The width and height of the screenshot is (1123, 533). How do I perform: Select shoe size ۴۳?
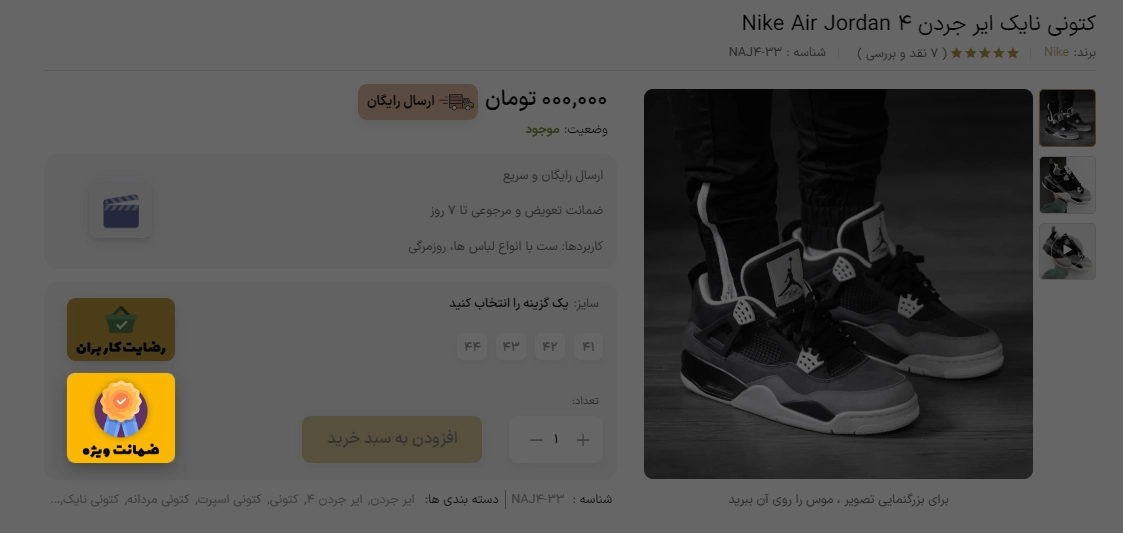click(x=511, y=347)
